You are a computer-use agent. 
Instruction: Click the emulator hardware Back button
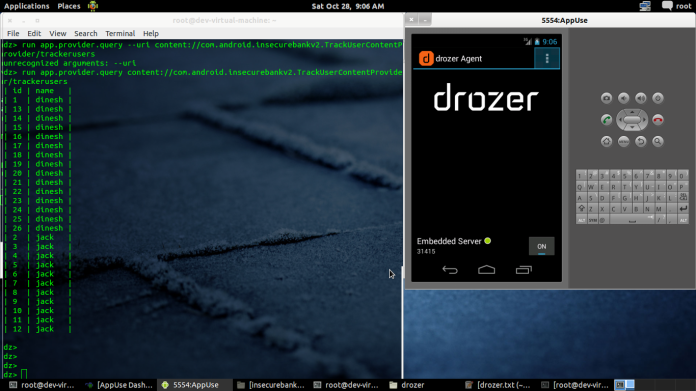[641, 142]
